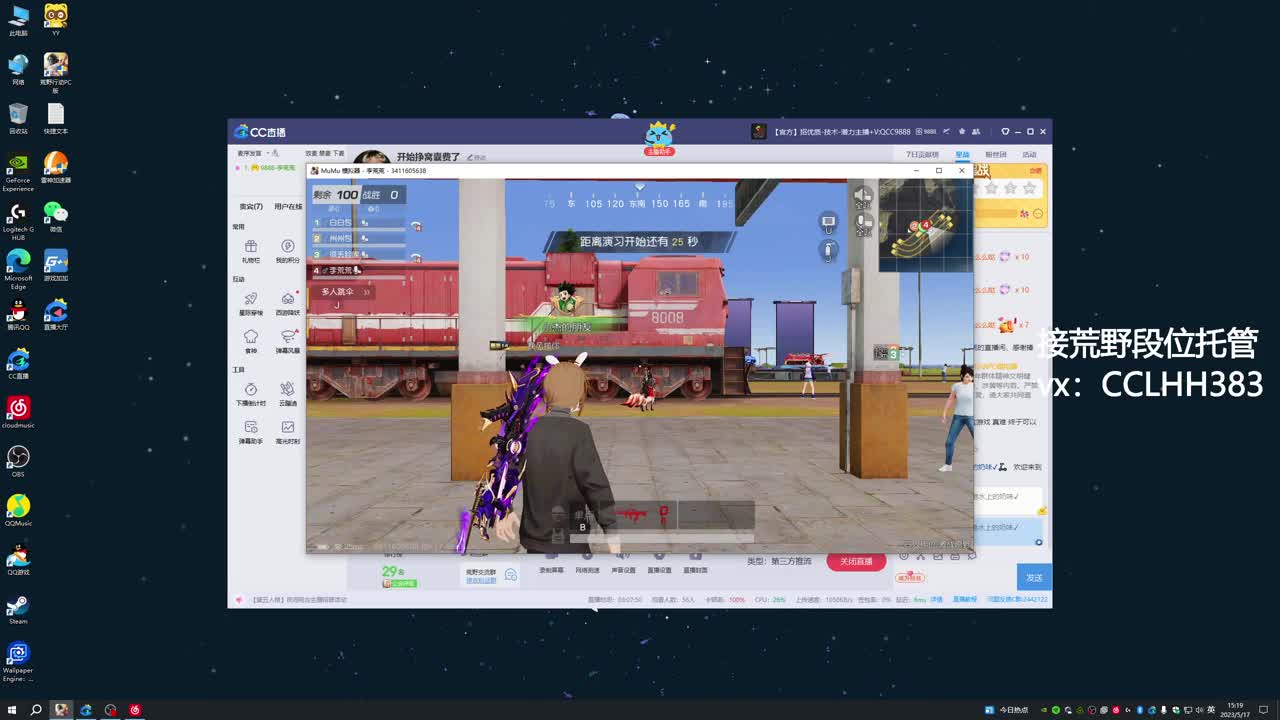Open the 主播助手 mascot icon in CC直播
Viewport: 1280px width, 720px height.
coord(659,138)
